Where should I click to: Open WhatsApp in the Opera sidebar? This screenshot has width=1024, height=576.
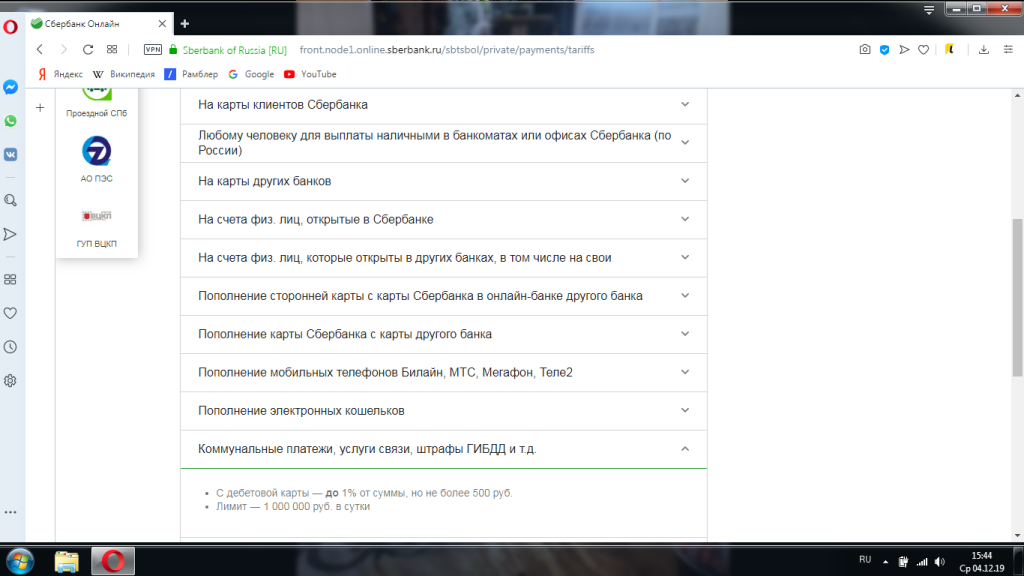coord(10,121)
